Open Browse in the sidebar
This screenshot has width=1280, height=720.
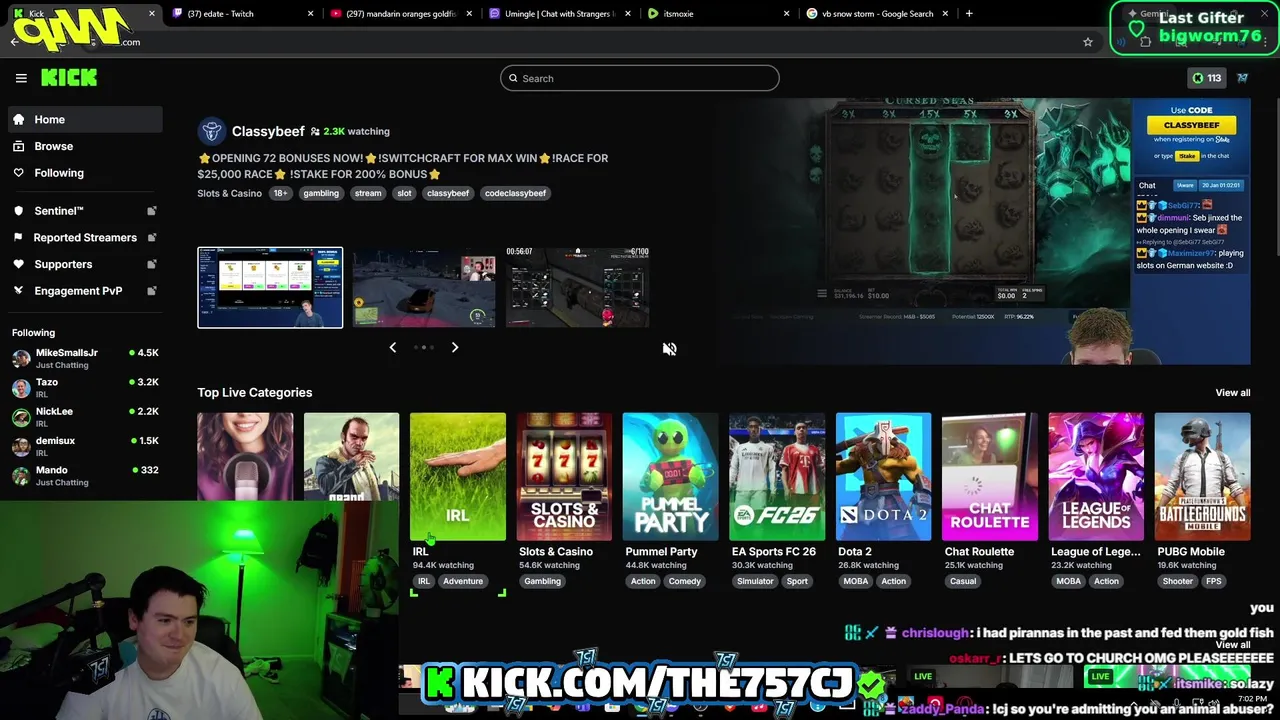(85, 146)
